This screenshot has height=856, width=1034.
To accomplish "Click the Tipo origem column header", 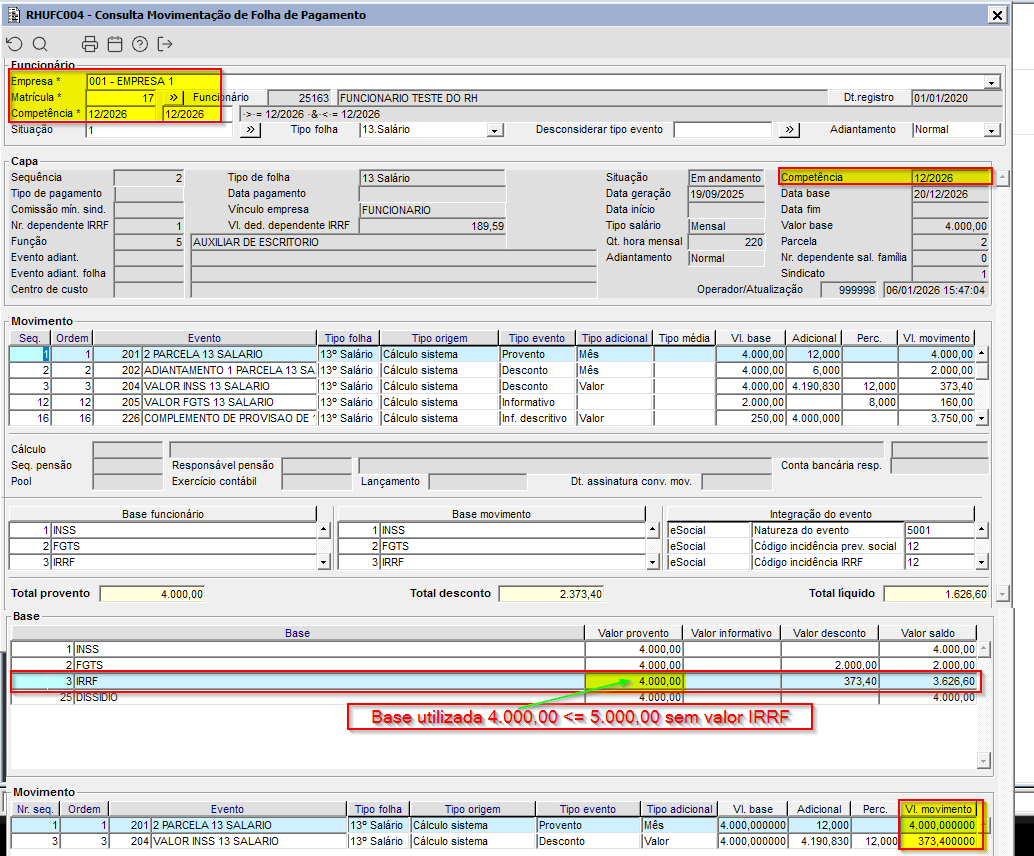I will coord(439,338).
